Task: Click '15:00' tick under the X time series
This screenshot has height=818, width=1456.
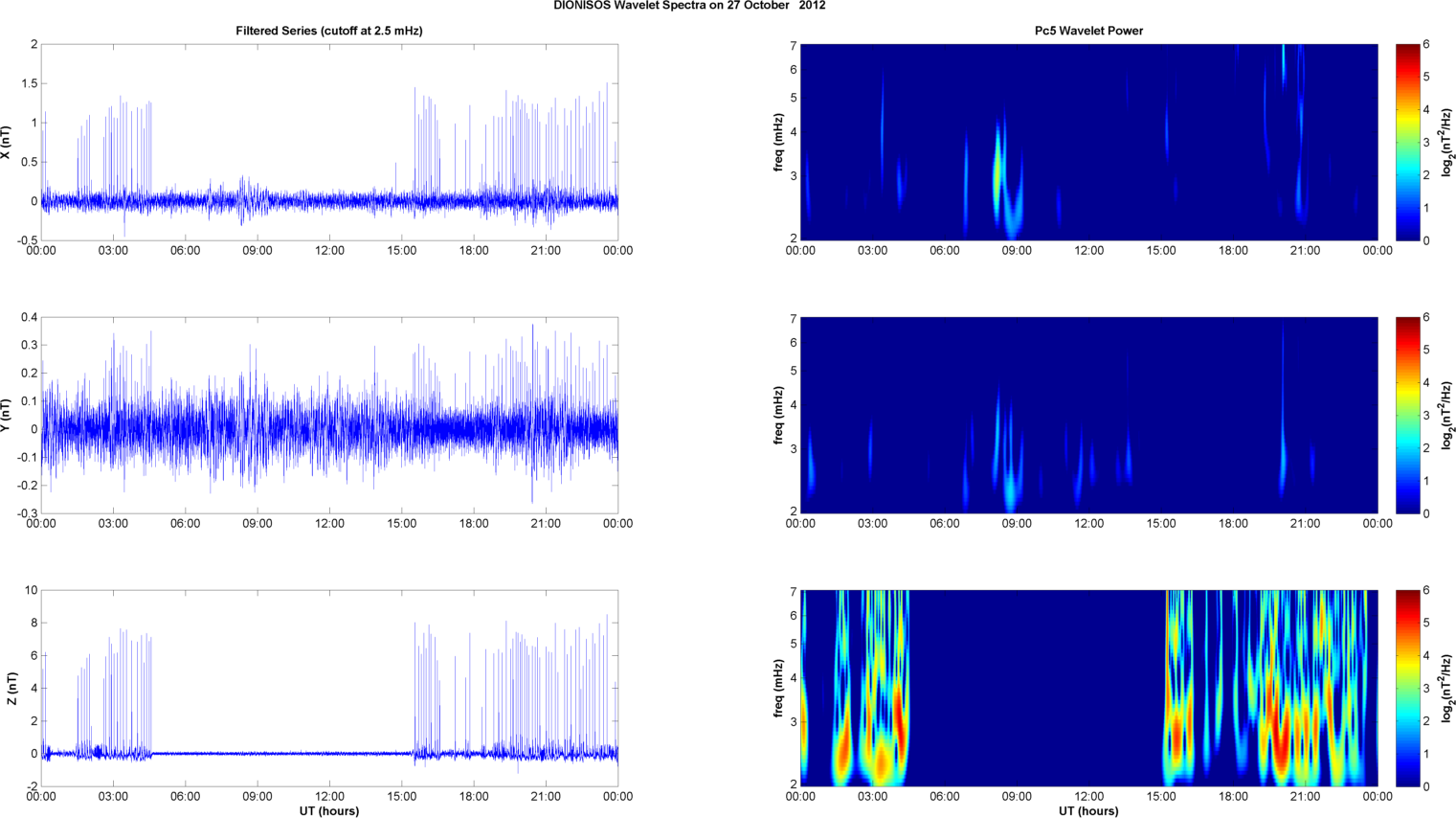Action: pos(402,251)
